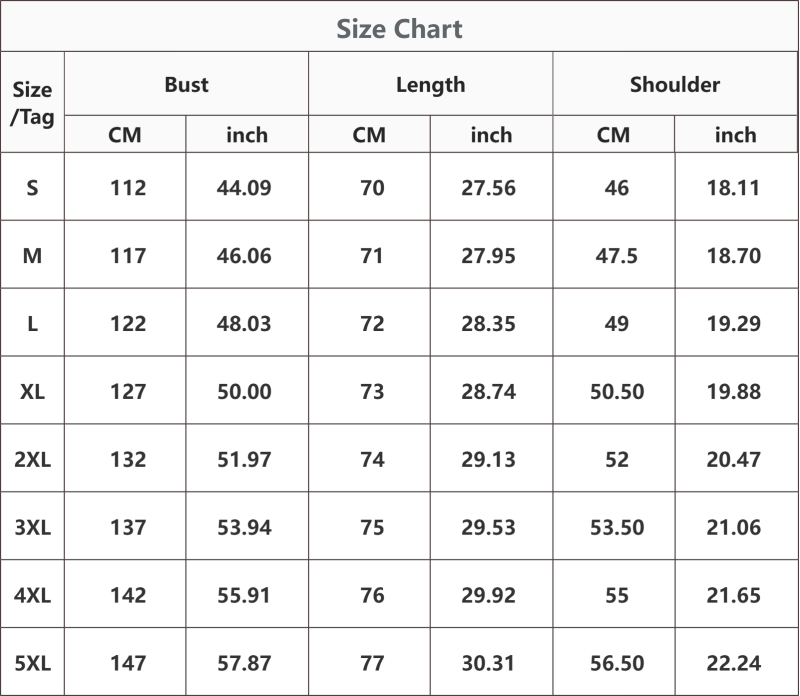Viewport: 800px width, 696px height.
Task: Click the Size Chart title
Action: pyautogui.click(x=399, y=29)
